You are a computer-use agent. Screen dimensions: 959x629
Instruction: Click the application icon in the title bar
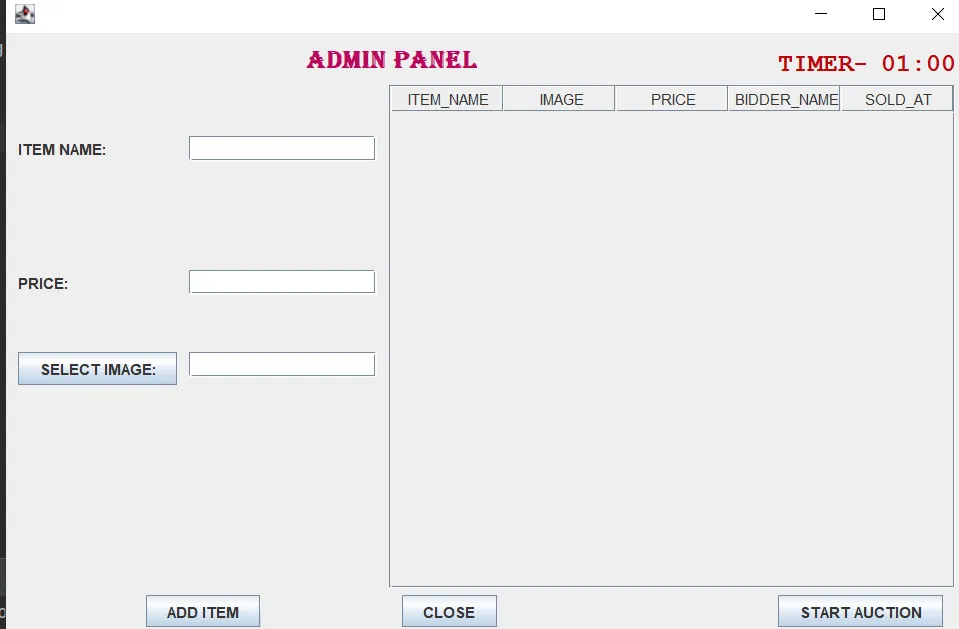tap(24, 14)
